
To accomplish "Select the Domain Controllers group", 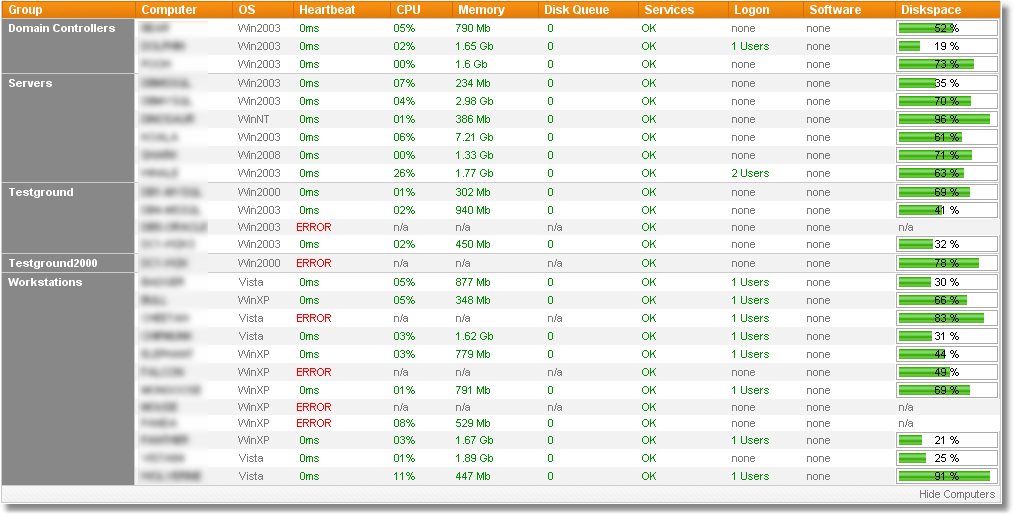I will [61, 28].
